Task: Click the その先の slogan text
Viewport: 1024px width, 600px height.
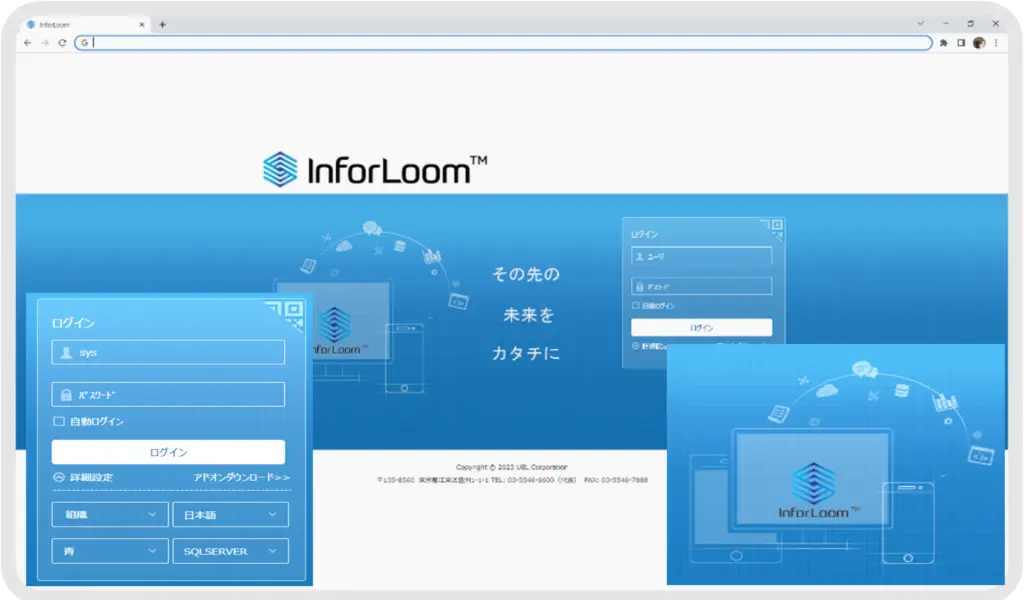Action: point(526,274)
